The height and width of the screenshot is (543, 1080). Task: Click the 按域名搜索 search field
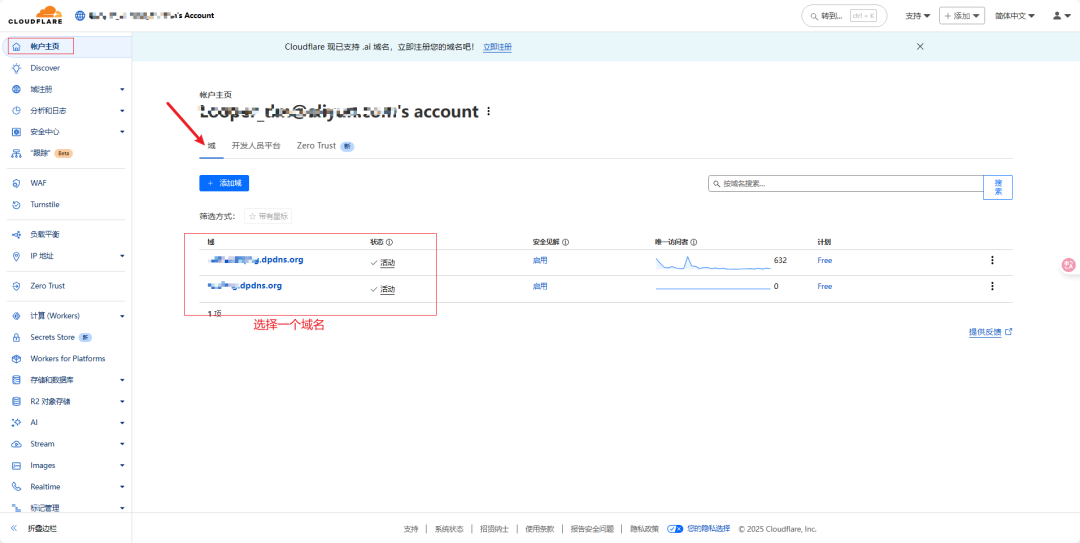tap(846, 184)
